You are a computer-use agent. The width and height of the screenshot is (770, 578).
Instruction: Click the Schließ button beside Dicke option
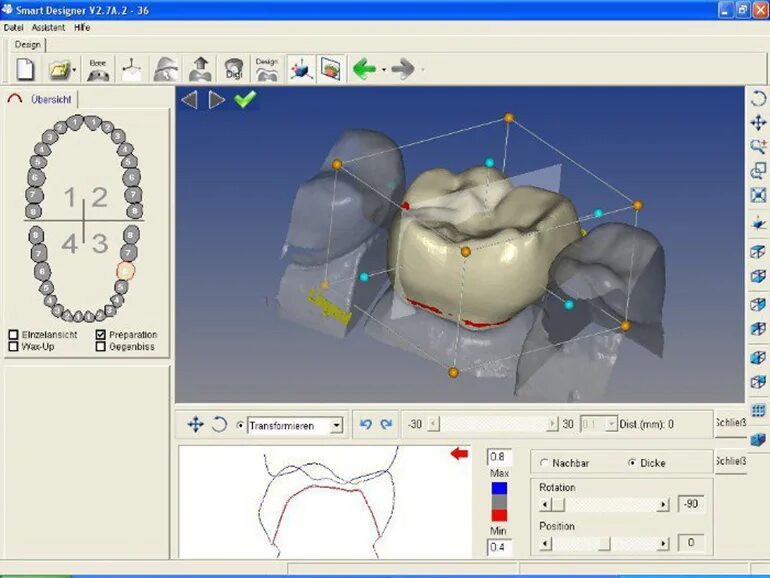tap(730, 461)
